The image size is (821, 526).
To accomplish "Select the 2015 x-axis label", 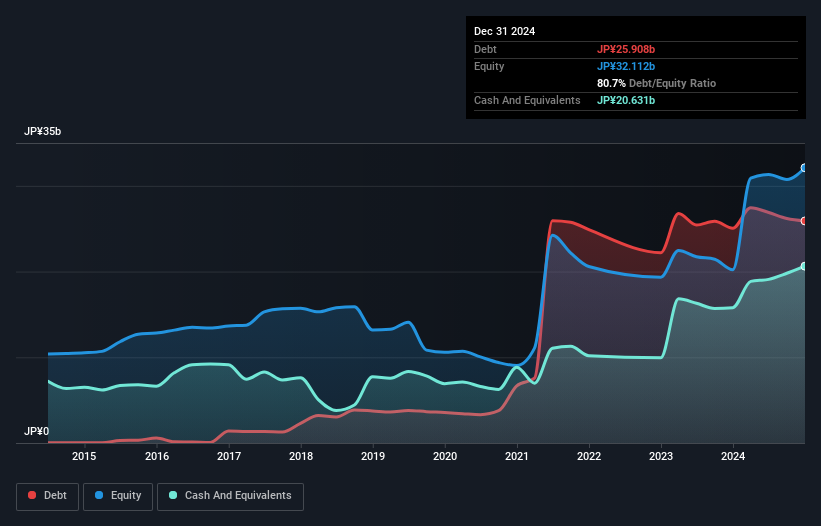I will (x=84, y=456).
